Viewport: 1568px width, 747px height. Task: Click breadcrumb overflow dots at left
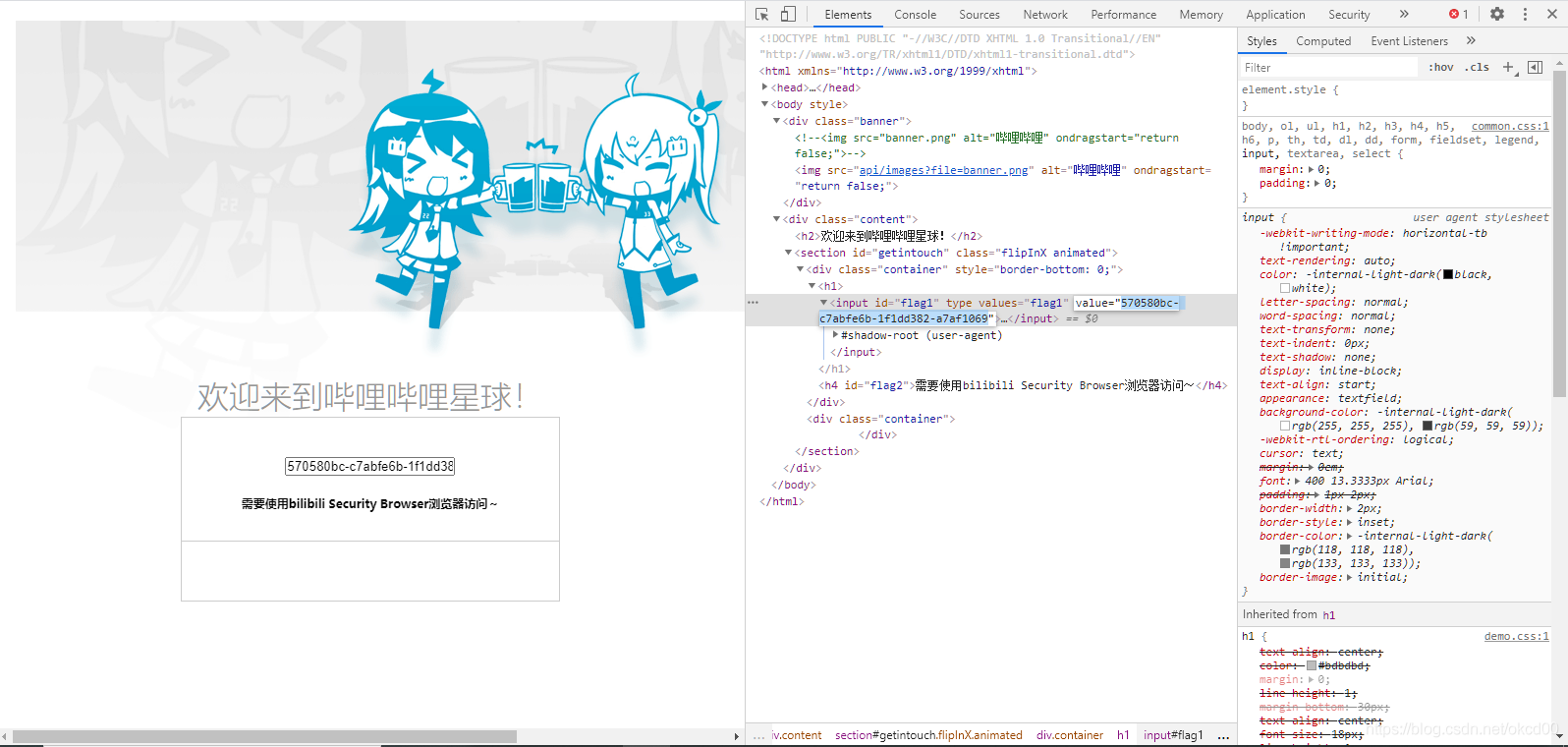[758, 735]
